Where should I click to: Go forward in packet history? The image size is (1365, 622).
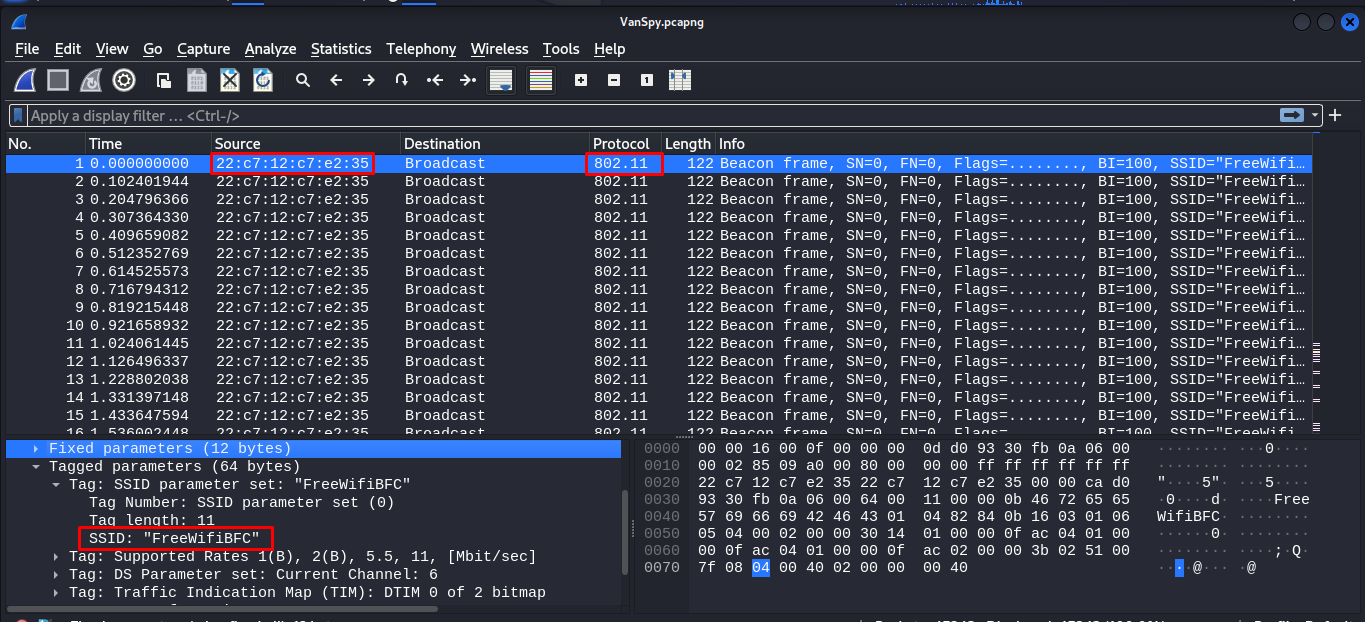point(369,80)
